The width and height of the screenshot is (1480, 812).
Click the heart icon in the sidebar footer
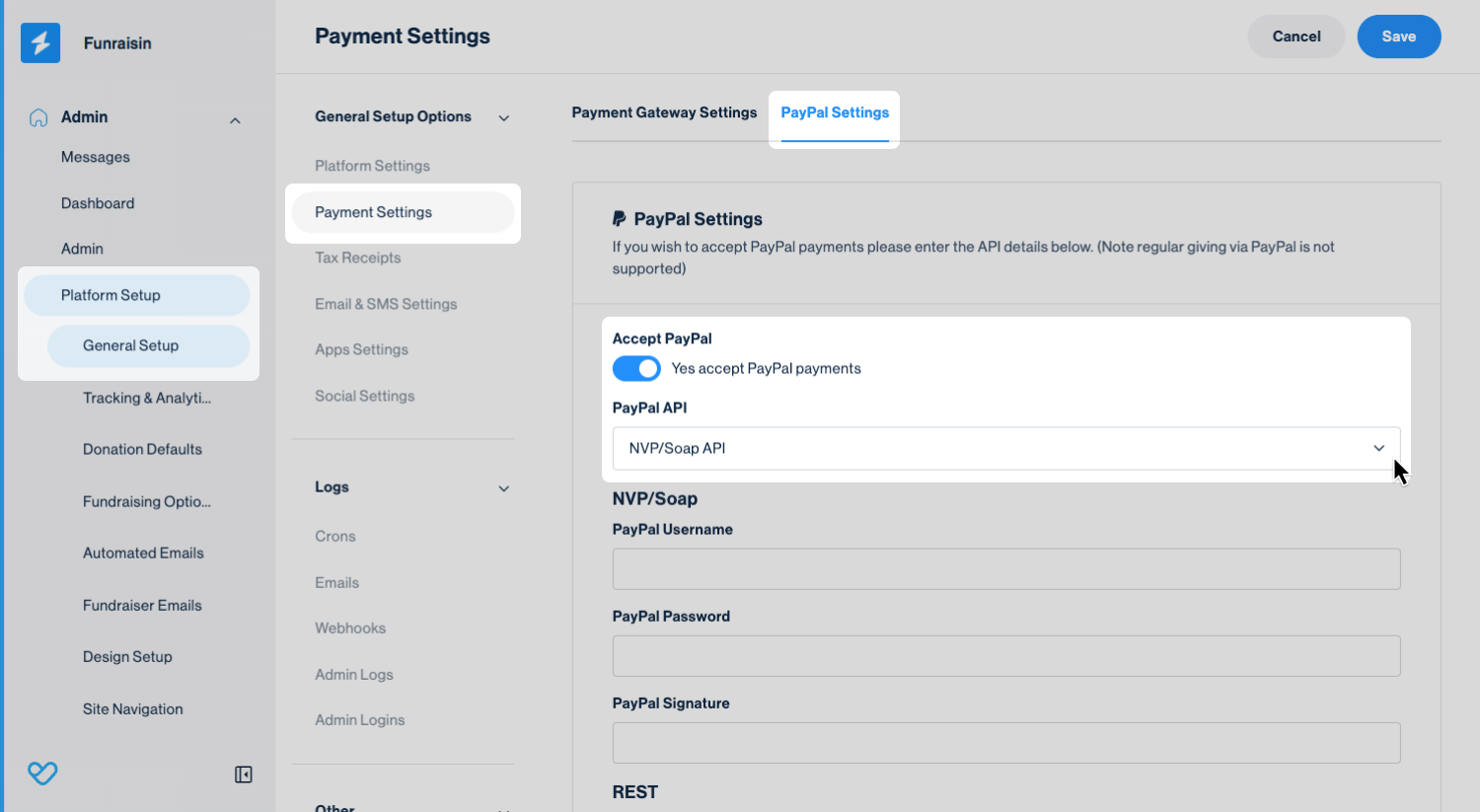tap(42, 774)
